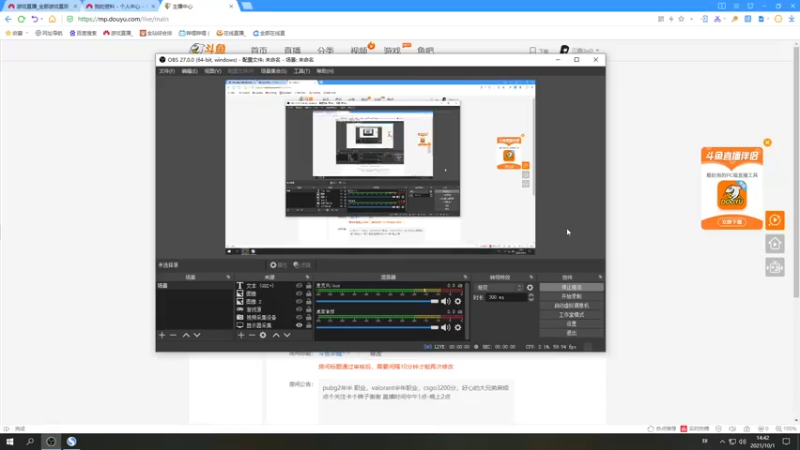This screenshot has width=800, height=450.
Task: Pop out the Controls dock icon
Action: 601,277
